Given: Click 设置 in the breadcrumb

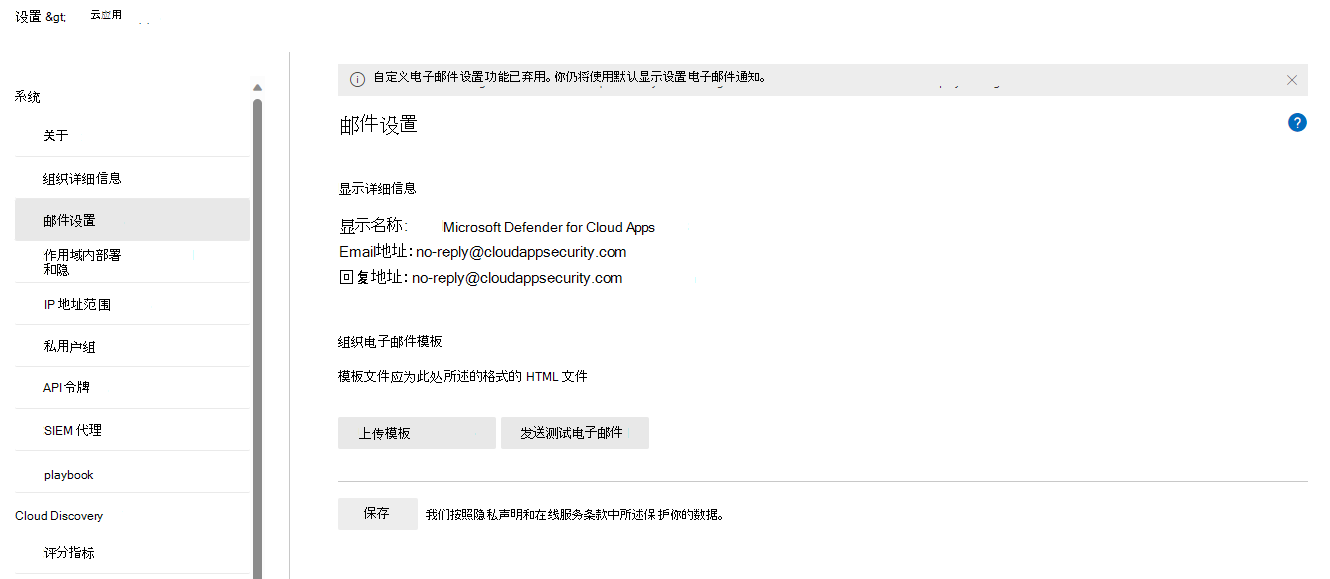Looking at the screenshot, I should tap(28, 16).
